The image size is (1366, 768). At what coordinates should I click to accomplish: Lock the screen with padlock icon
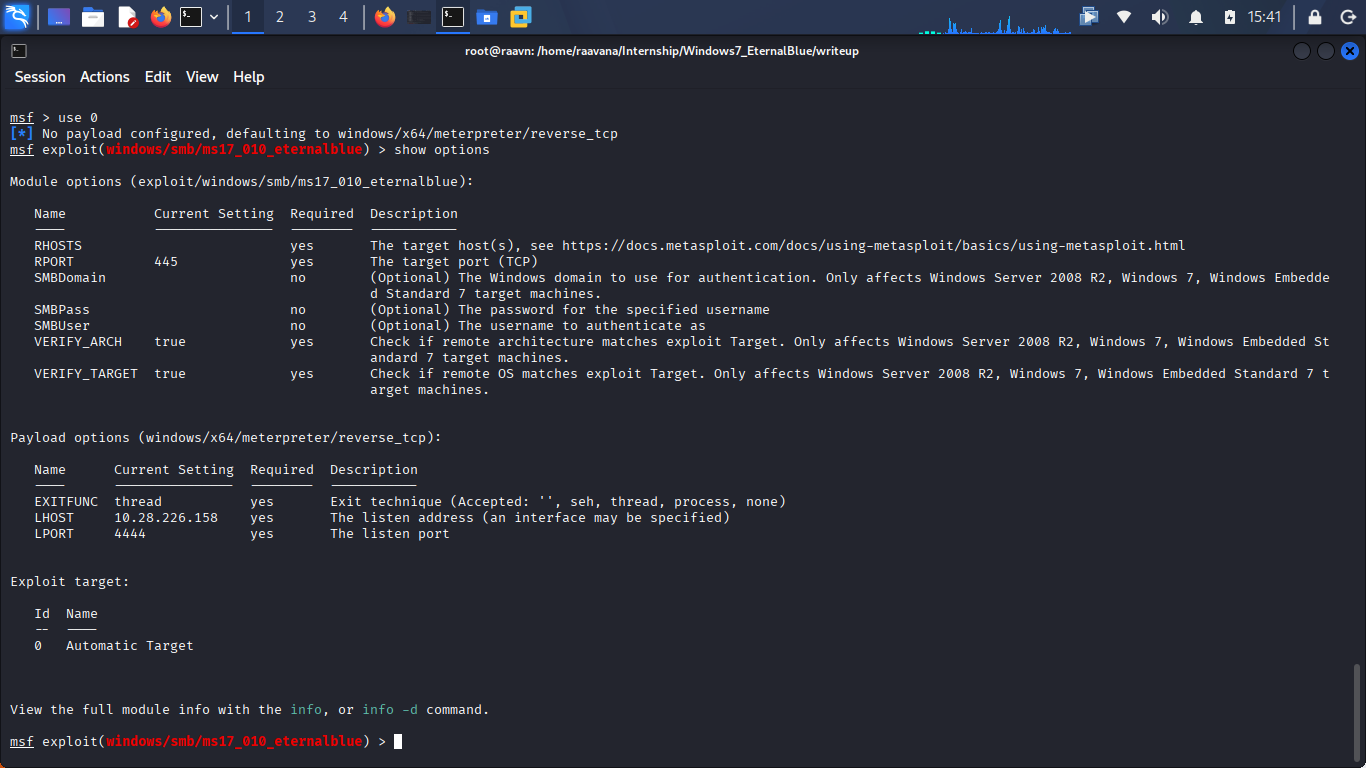1315,17
